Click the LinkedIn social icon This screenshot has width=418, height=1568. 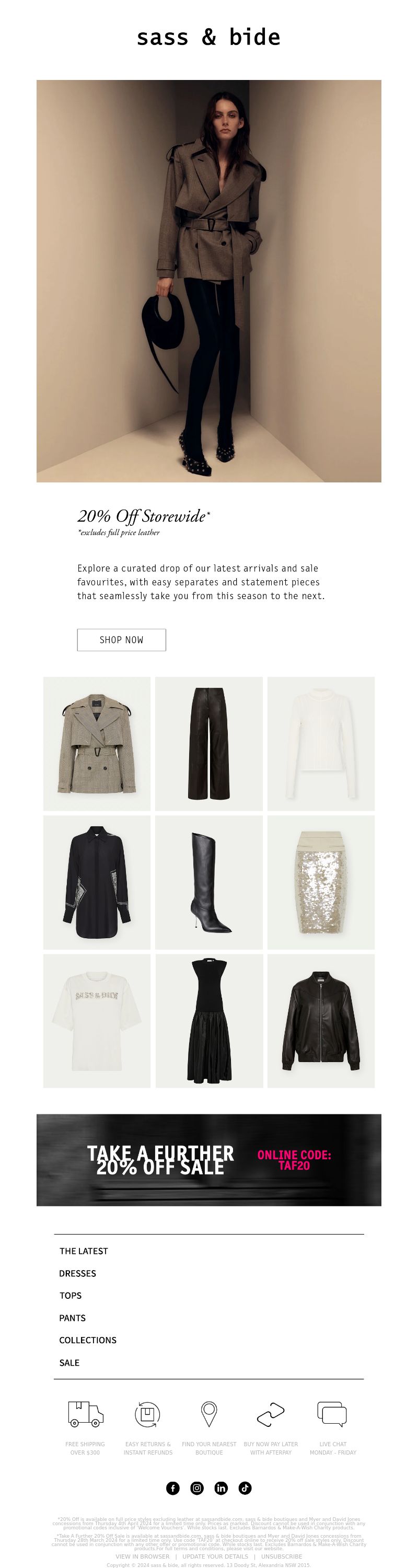point(221,1488)
